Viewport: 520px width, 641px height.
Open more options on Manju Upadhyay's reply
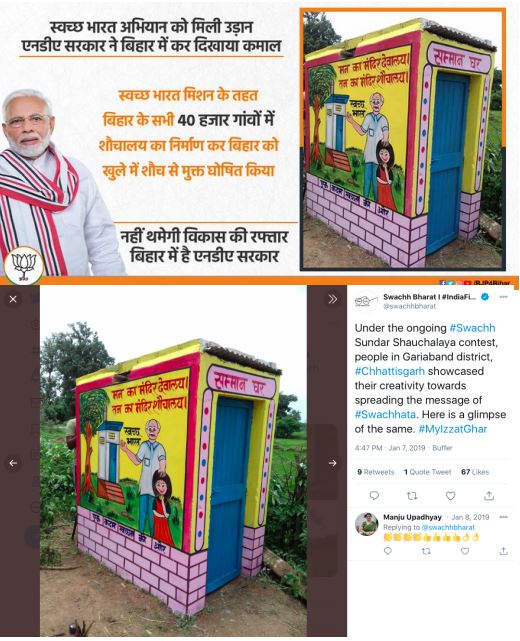[504, 517]
